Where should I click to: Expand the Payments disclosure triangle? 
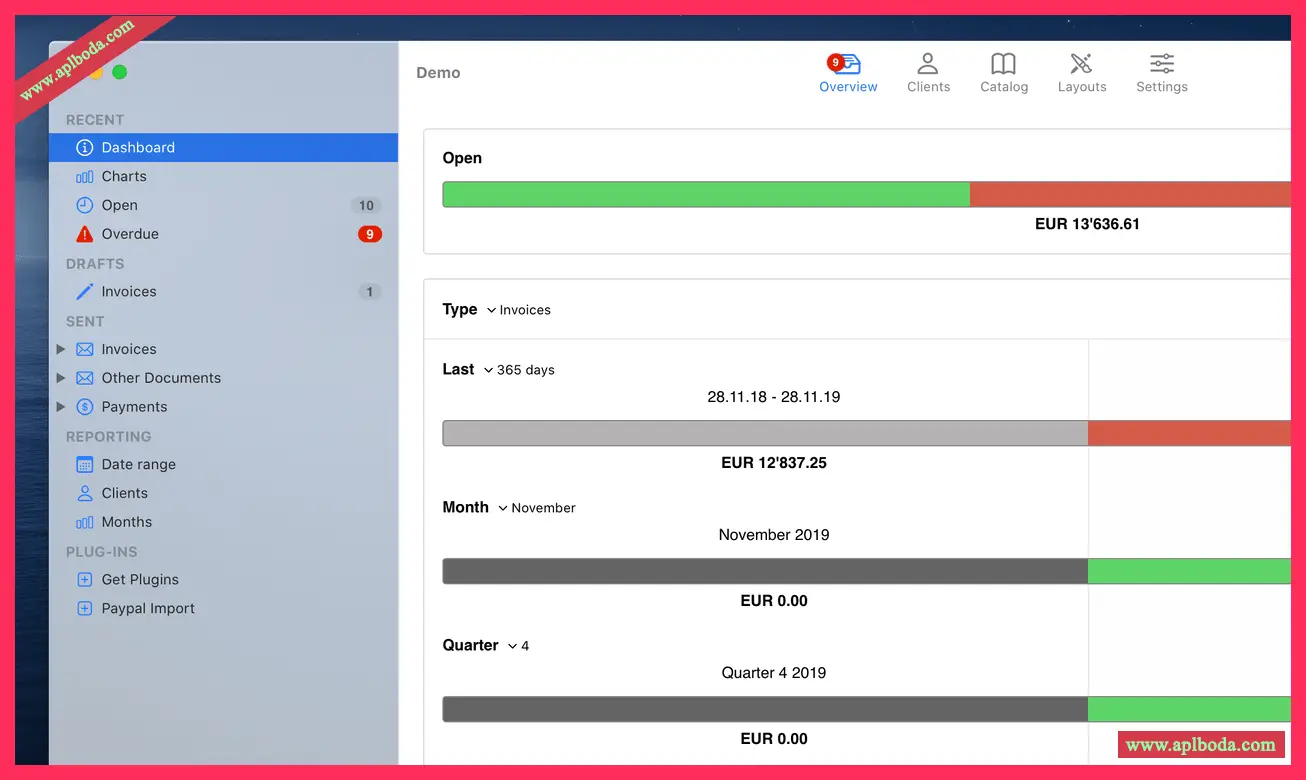[61, 407]
